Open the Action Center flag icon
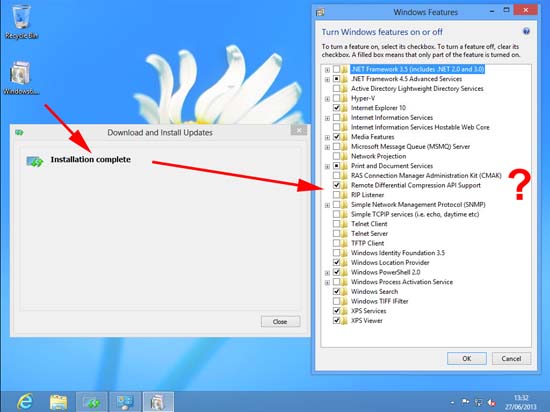The width and height of the screenshot is (550, 412). point(465,402)
